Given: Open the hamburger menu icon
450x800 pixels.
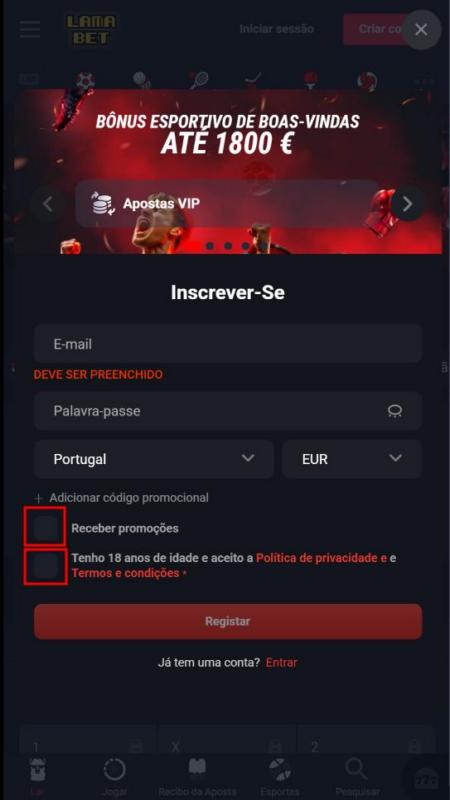Looking at the screenshot, I should pyautogui.click(x=30, y=29).
